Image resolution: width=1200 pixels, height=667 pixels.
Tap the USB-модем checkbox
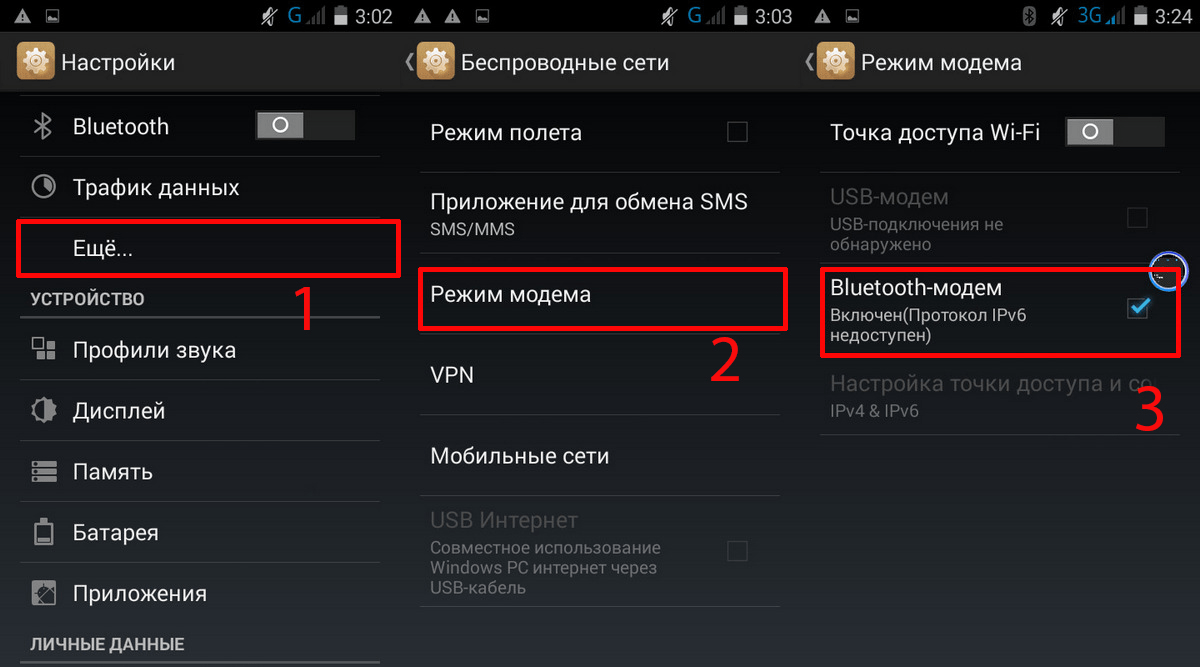(1137, 217)
